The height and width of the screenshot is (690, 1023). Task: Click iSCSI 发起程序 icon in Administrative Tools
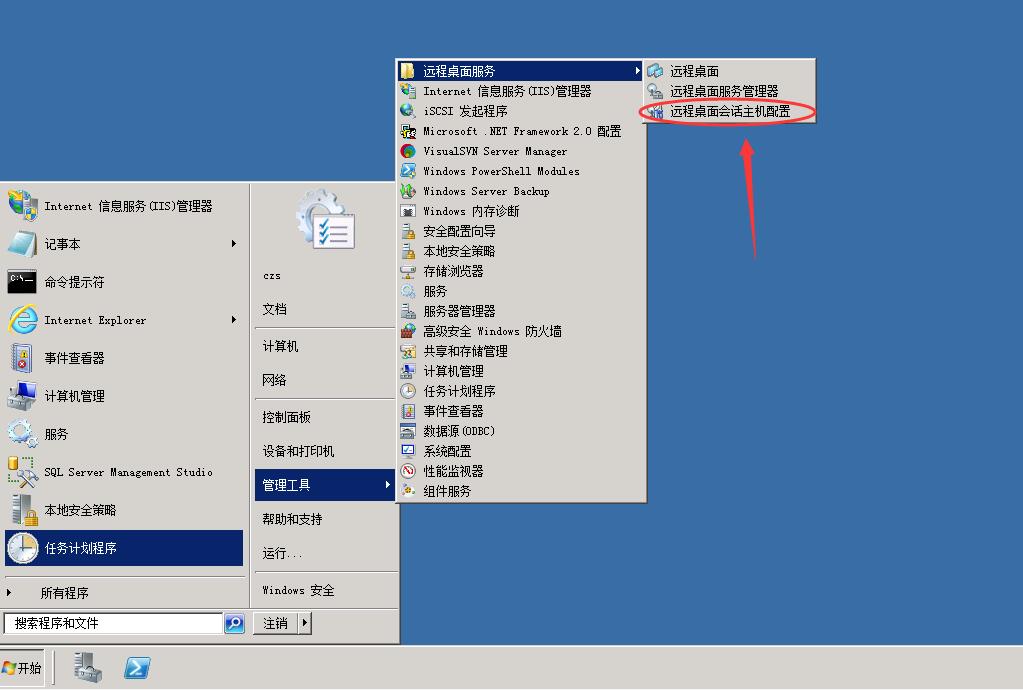(x=408, y=111)
